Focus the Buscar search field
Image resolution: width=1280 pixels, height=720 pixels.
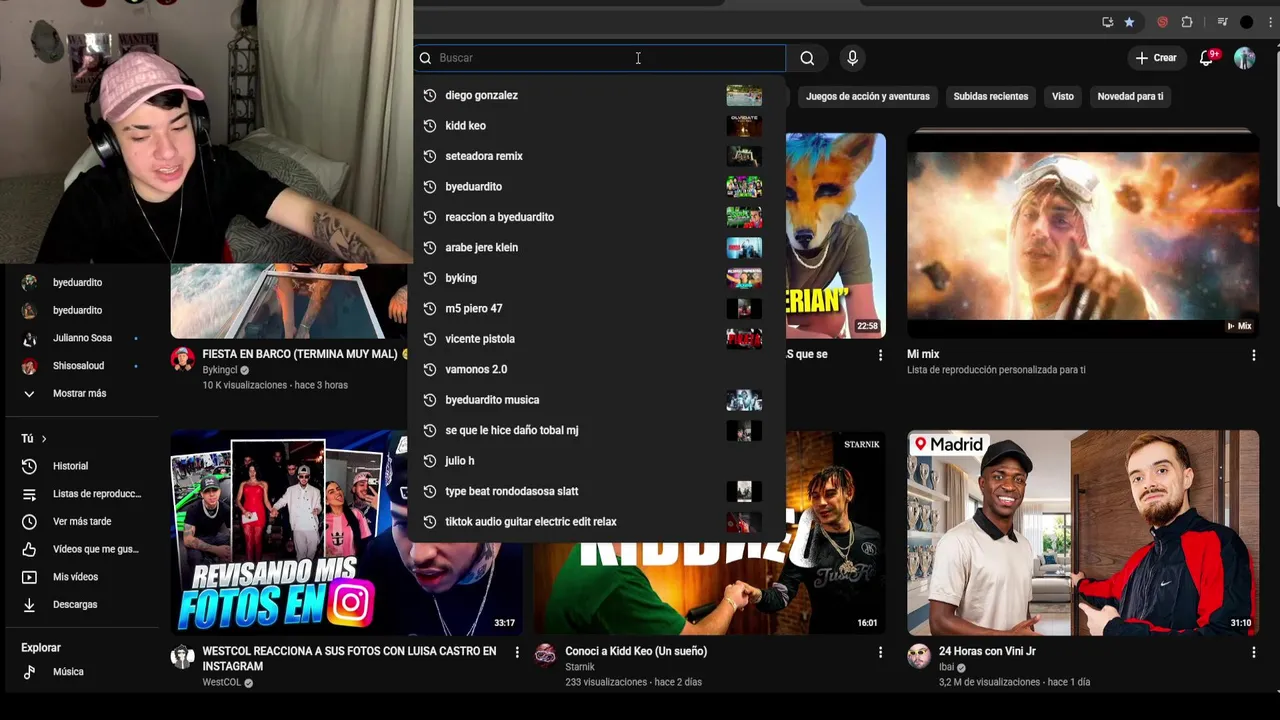(600, 58)
